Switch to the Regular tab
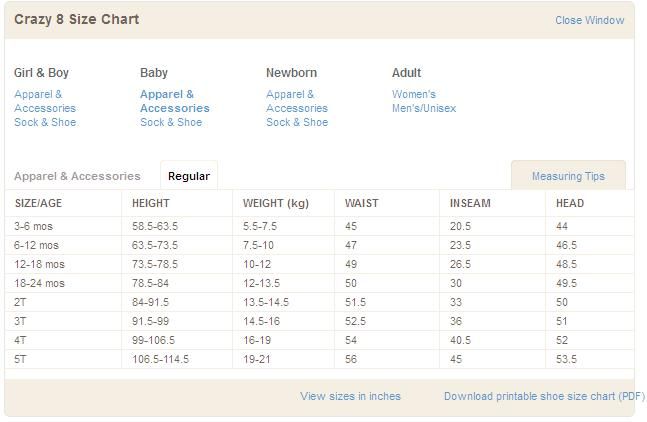Image resolution: width=647 pixels, height=422 pixels. pos(189,176)
